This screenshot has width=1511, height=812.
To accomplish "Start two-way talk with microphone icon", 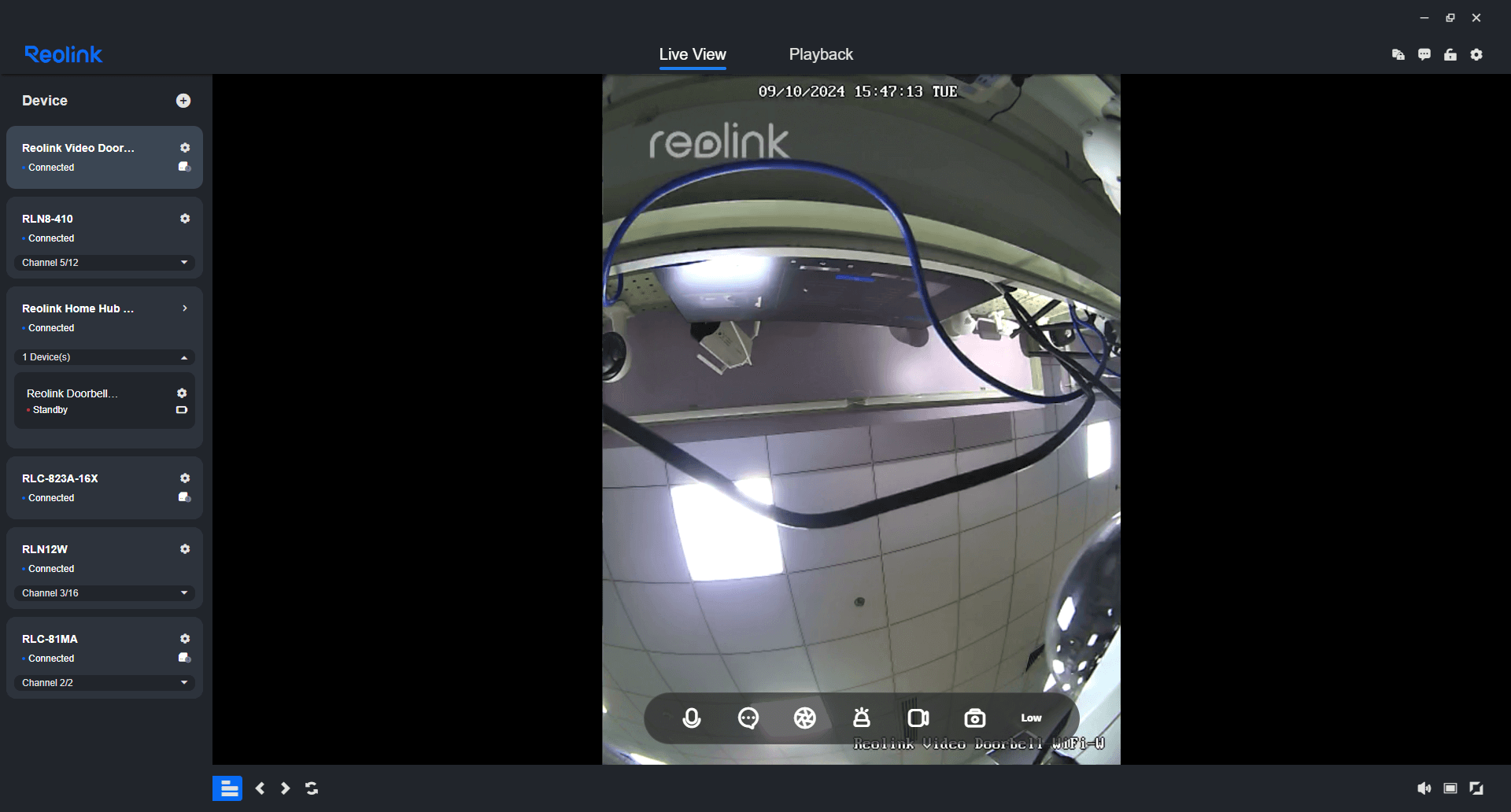I will point(692,718).
